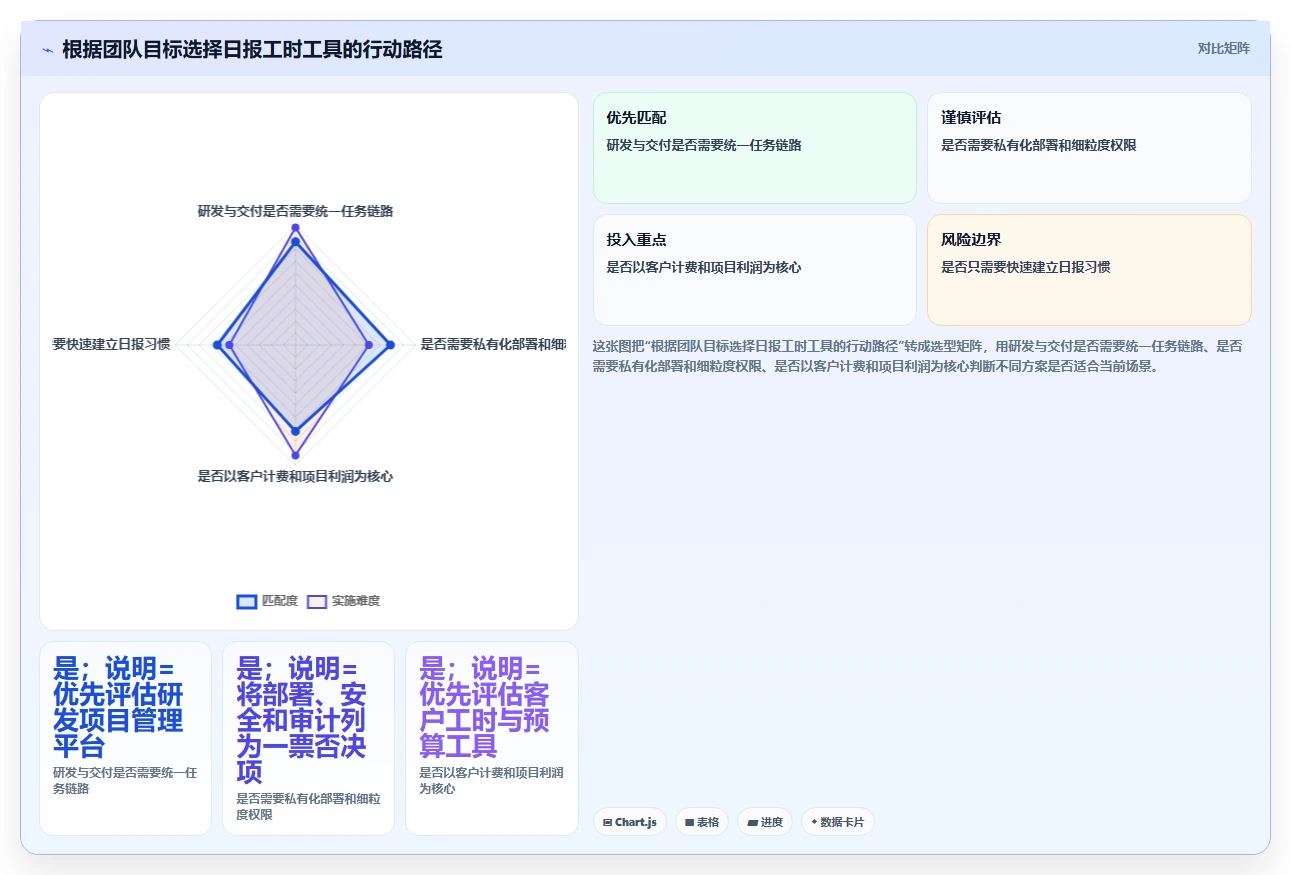Click the 对比矩阵 label in the header
This screenshot has height=875, width=1291.
1223,48
